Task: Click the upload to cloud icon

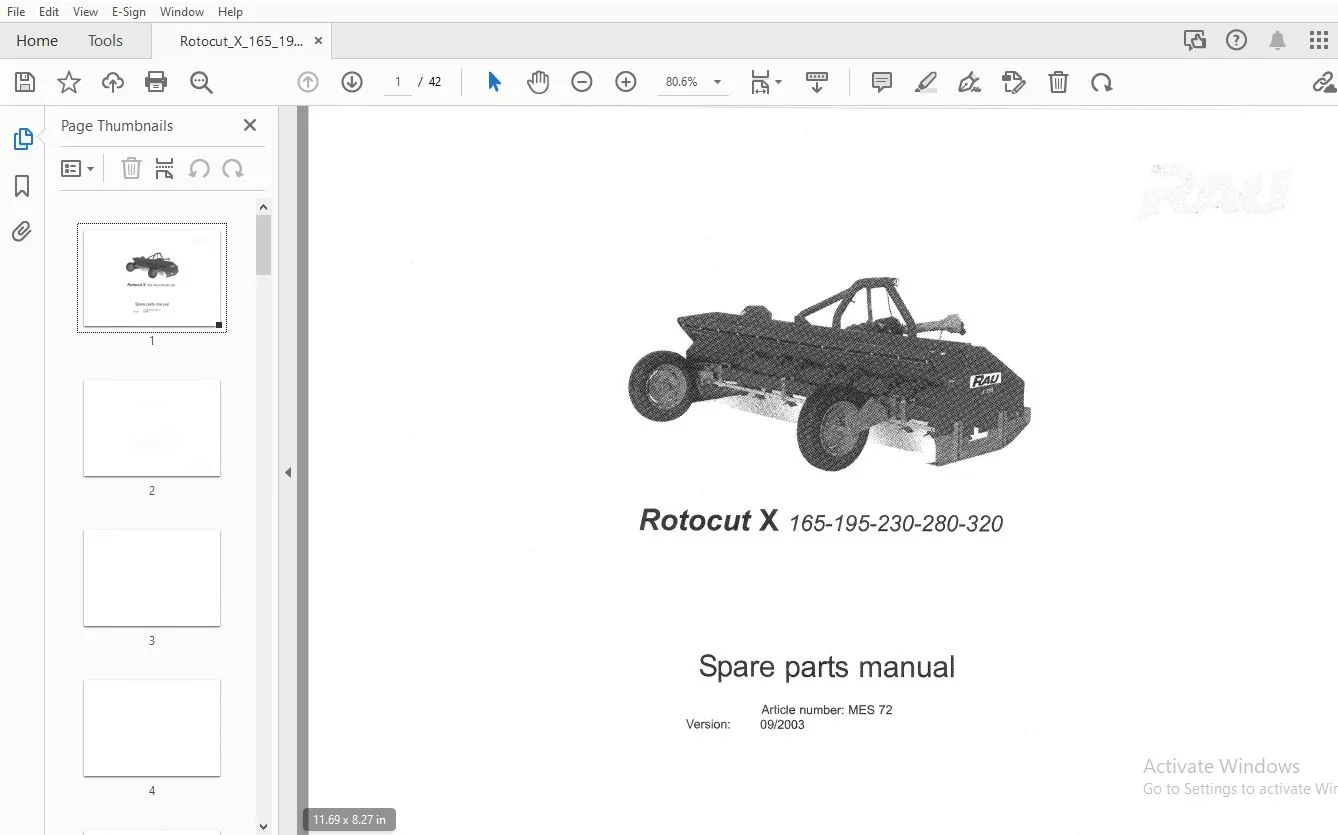Action: point(113,82)
